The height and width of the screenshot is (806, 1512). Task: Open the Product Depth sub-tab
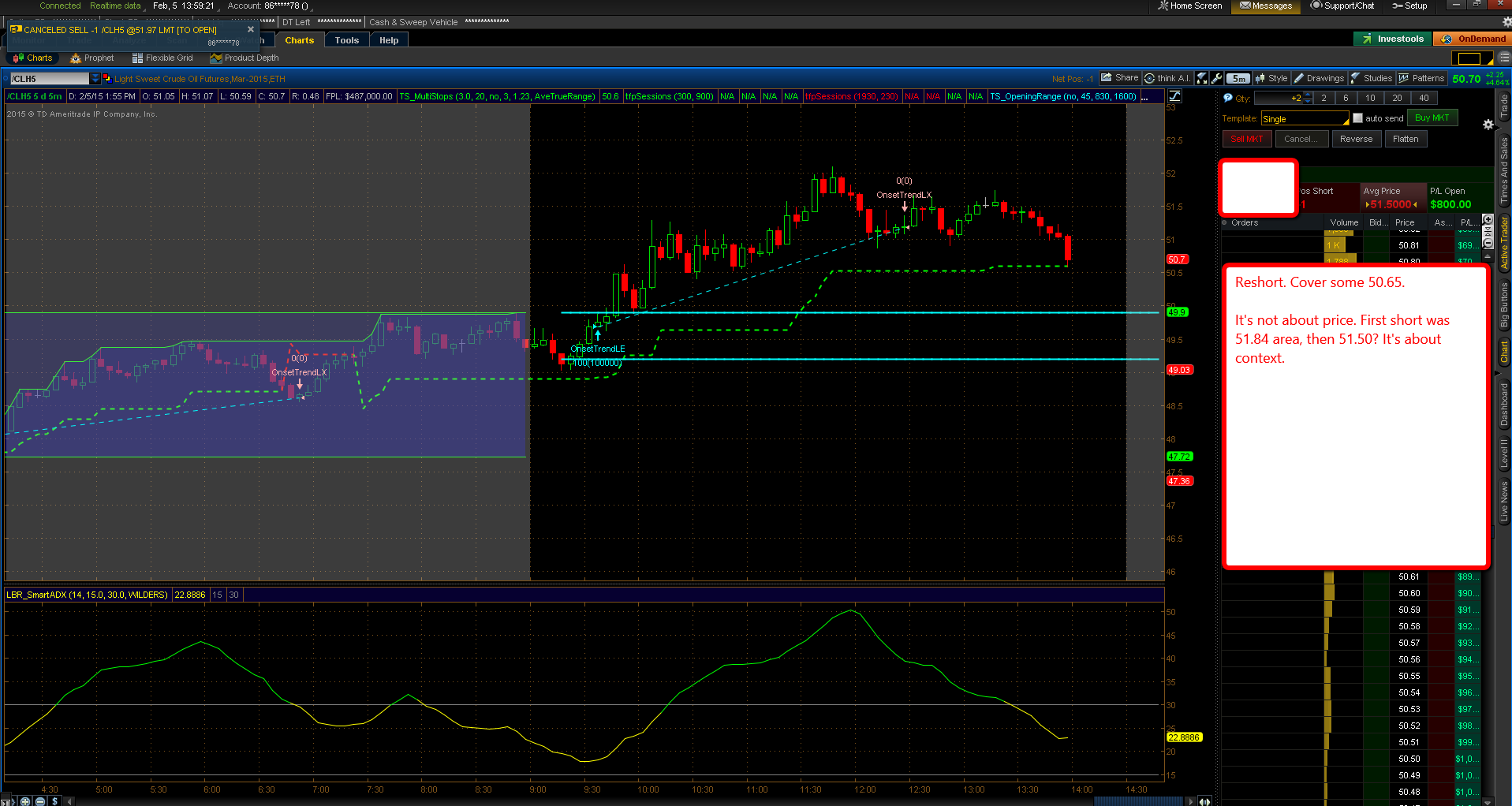click(x=245, y=58)
